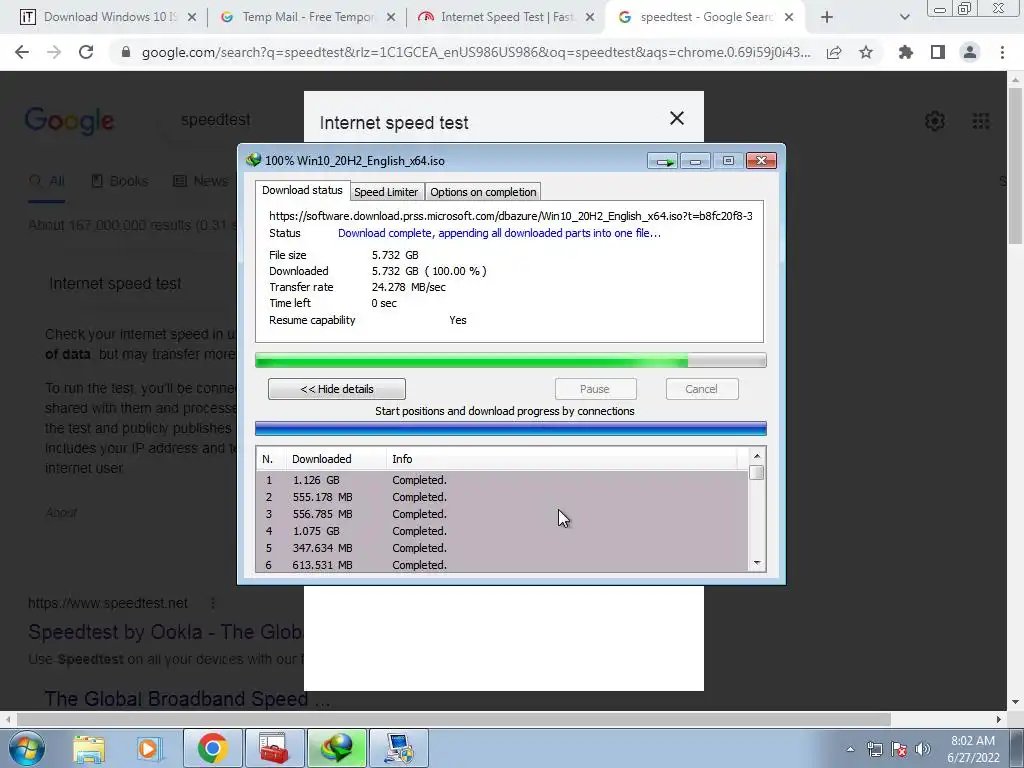Click the About link under speed test card
The height and width of the screenshot is (768, 1024).
(61, 513)
